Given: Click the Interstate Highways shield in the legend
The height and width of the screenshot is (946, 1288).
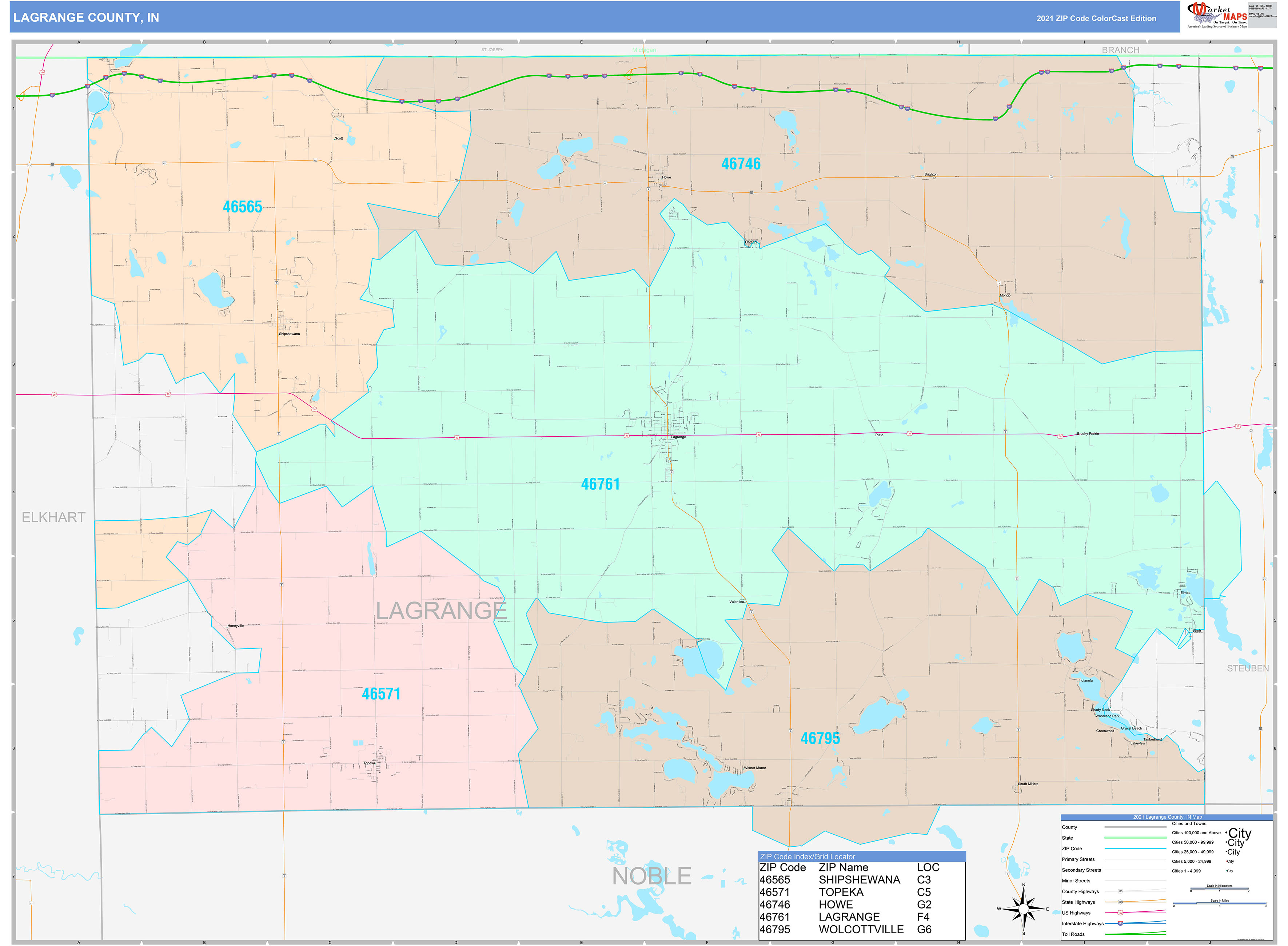Looking at the screenshot, I should coord(1120,923).
